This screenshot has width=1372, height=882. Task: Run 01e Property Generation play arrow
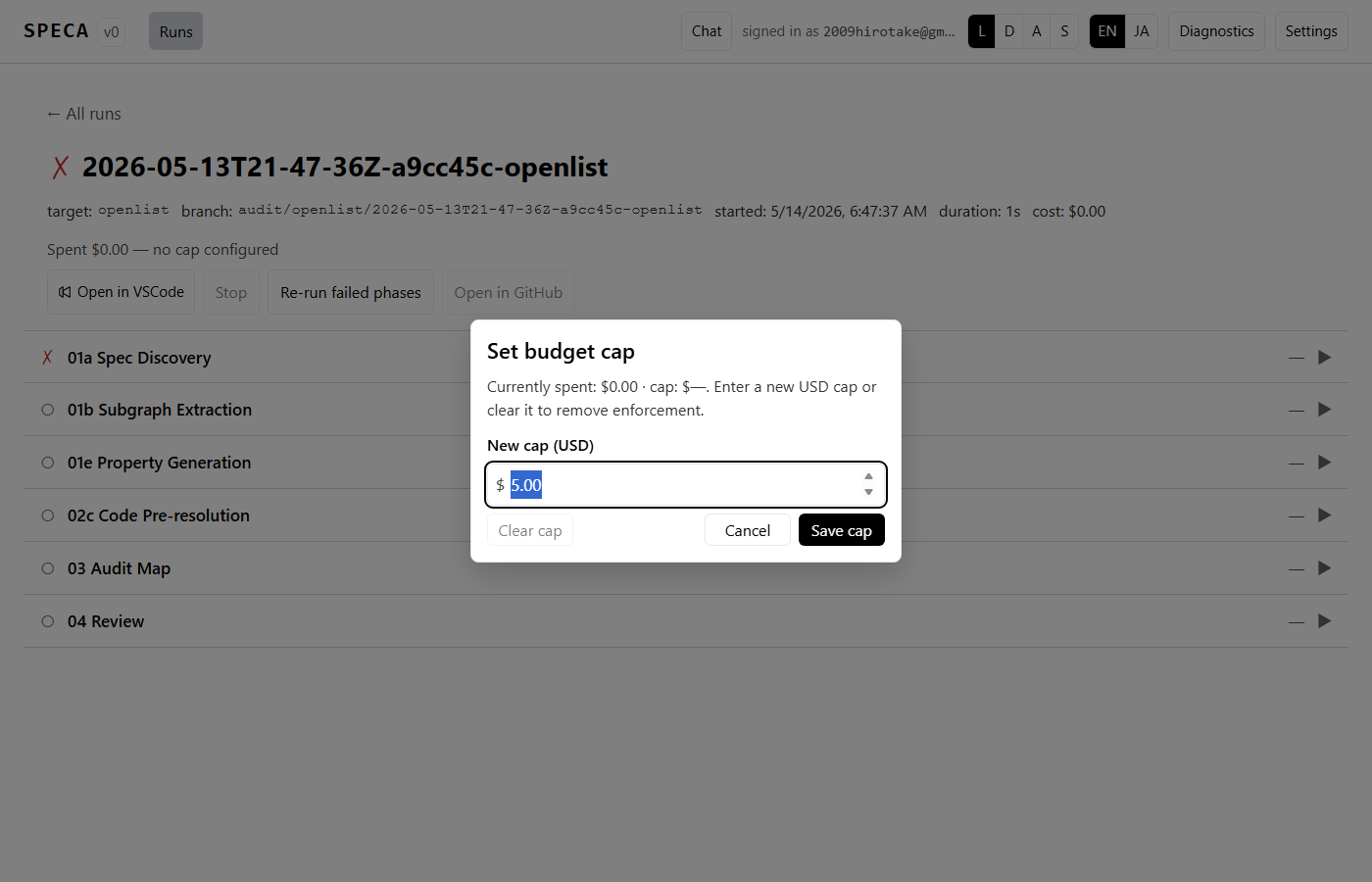point(1325,463)
